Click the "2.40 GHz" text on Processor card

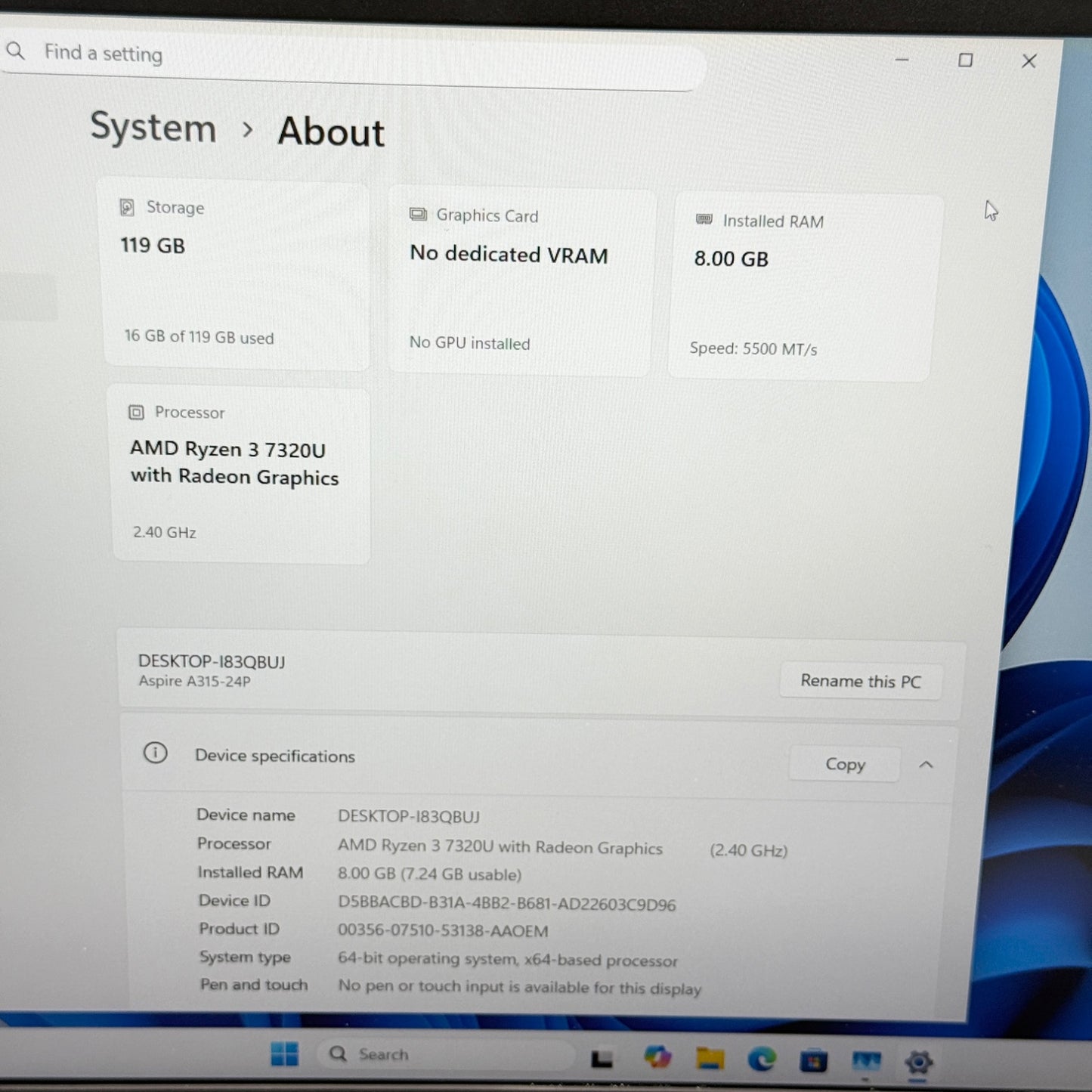point(165,532)
